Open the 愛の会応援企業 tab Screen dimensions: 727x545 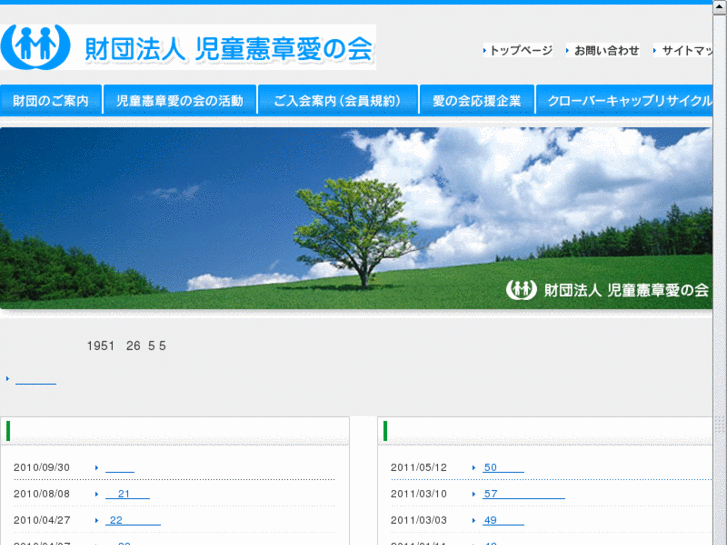click(476, 101)
